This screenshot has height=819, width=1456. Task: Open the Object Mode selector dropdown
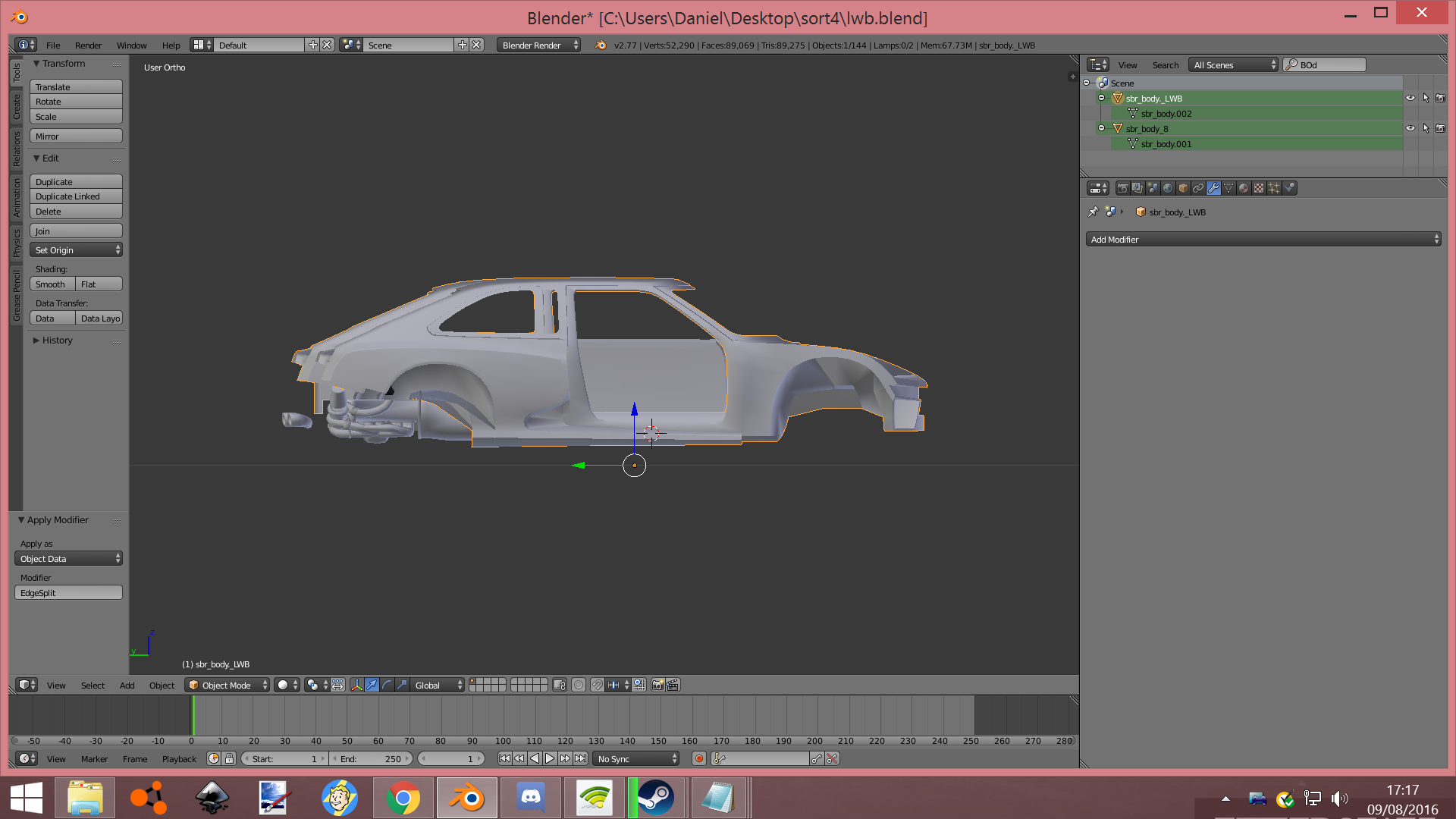[x=227, y=685]
